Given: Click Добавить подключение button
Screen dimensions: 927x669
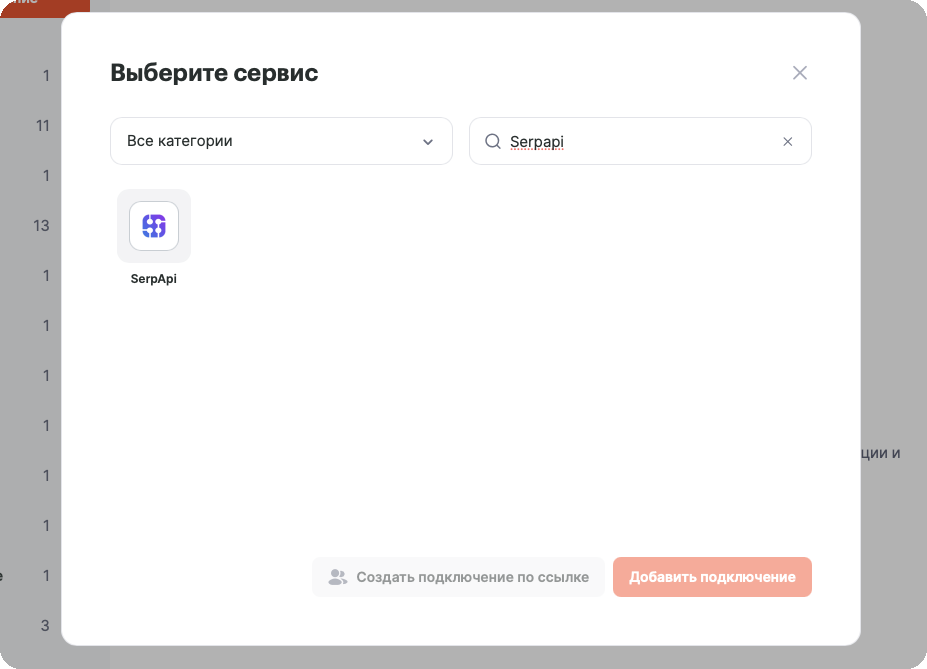Looking at the screenshot, I should click(x=712, y=577).
